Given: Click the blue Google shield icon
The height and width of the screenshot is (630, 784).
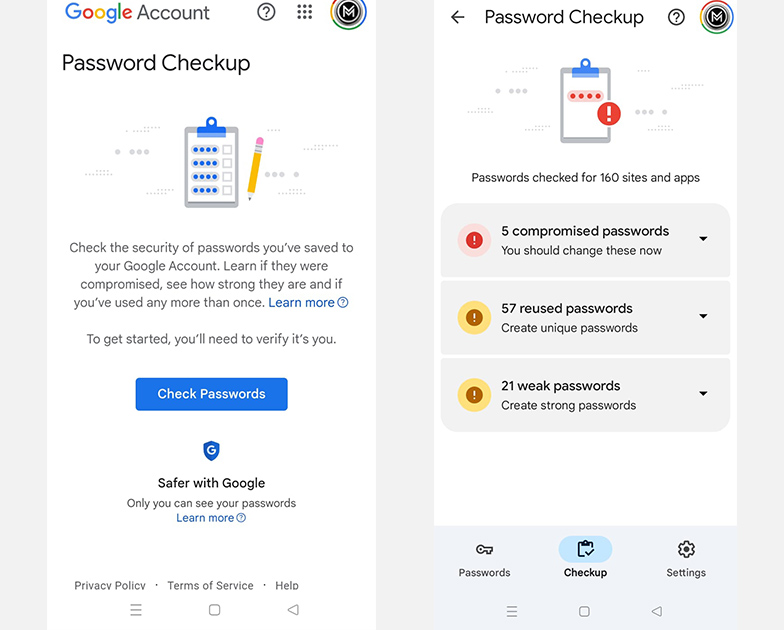Looking at the screenshot, I should point(211,451).
